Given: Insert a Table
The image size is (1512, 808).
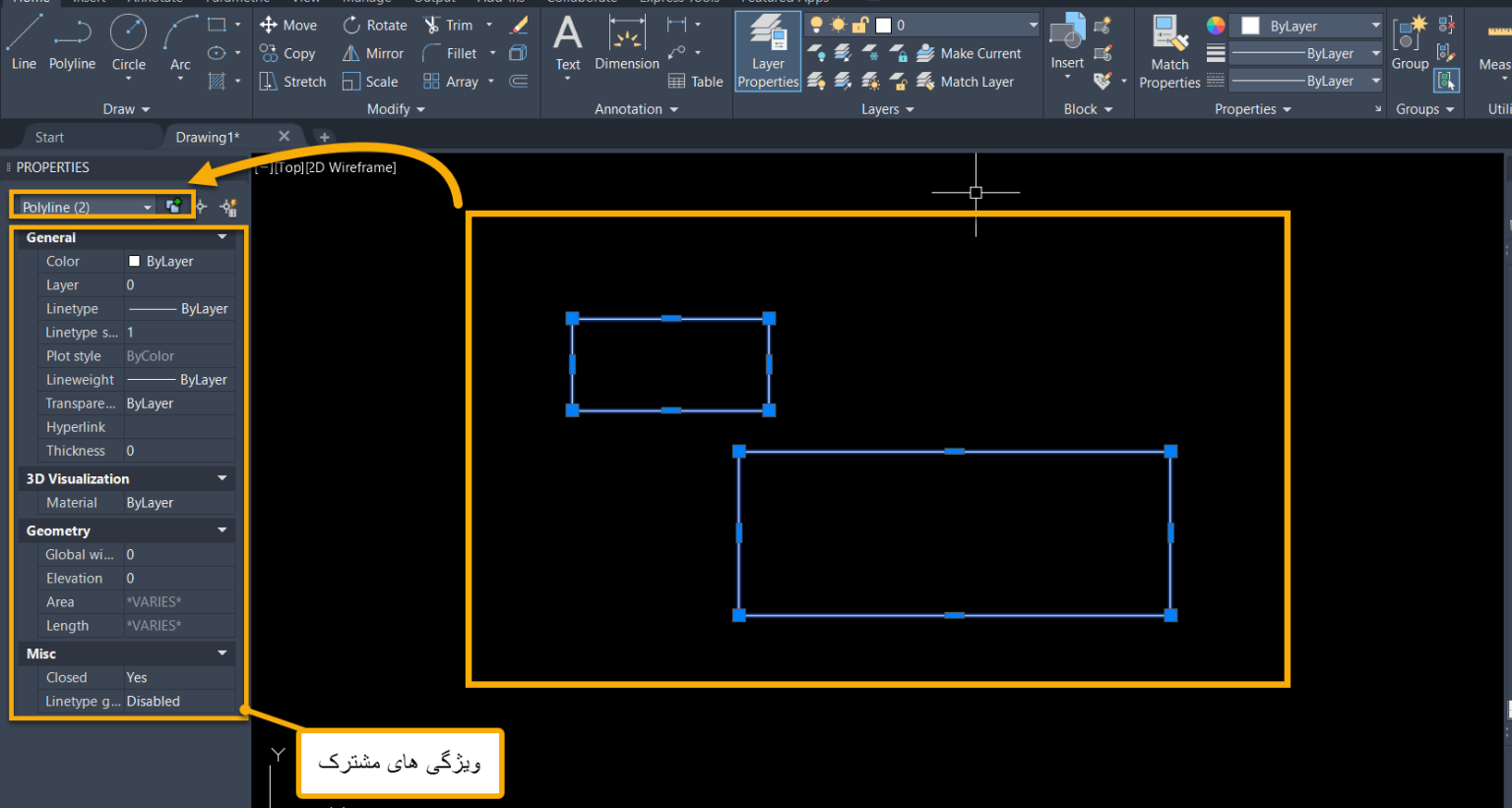Looking at the screenshot, I should click(695, 82).
